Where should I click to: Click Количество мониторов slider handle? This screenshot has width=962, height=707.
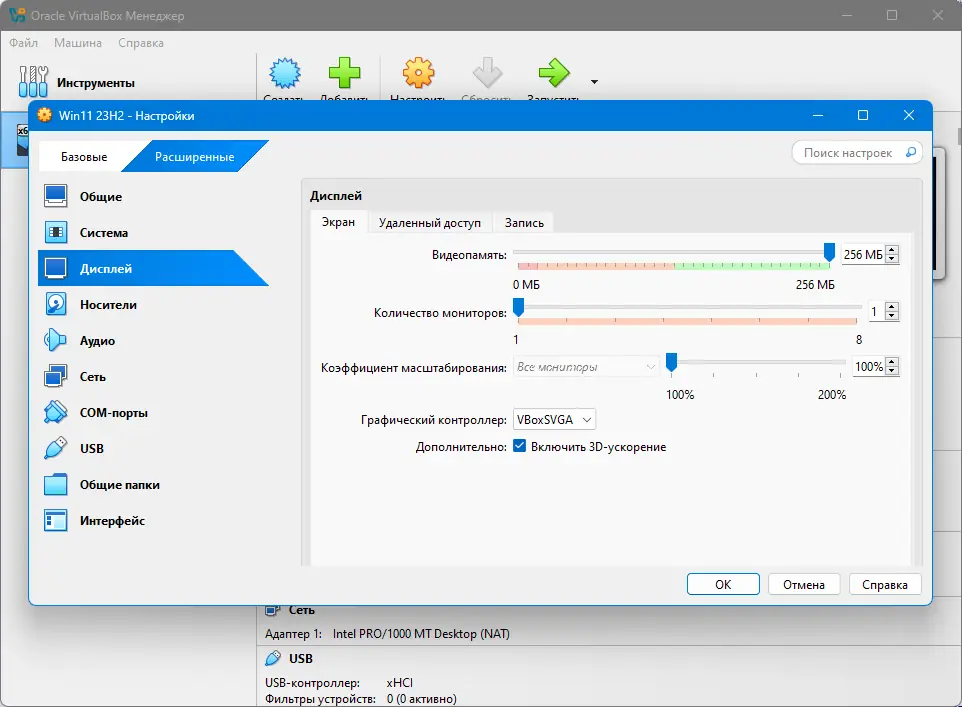(518, 307)
